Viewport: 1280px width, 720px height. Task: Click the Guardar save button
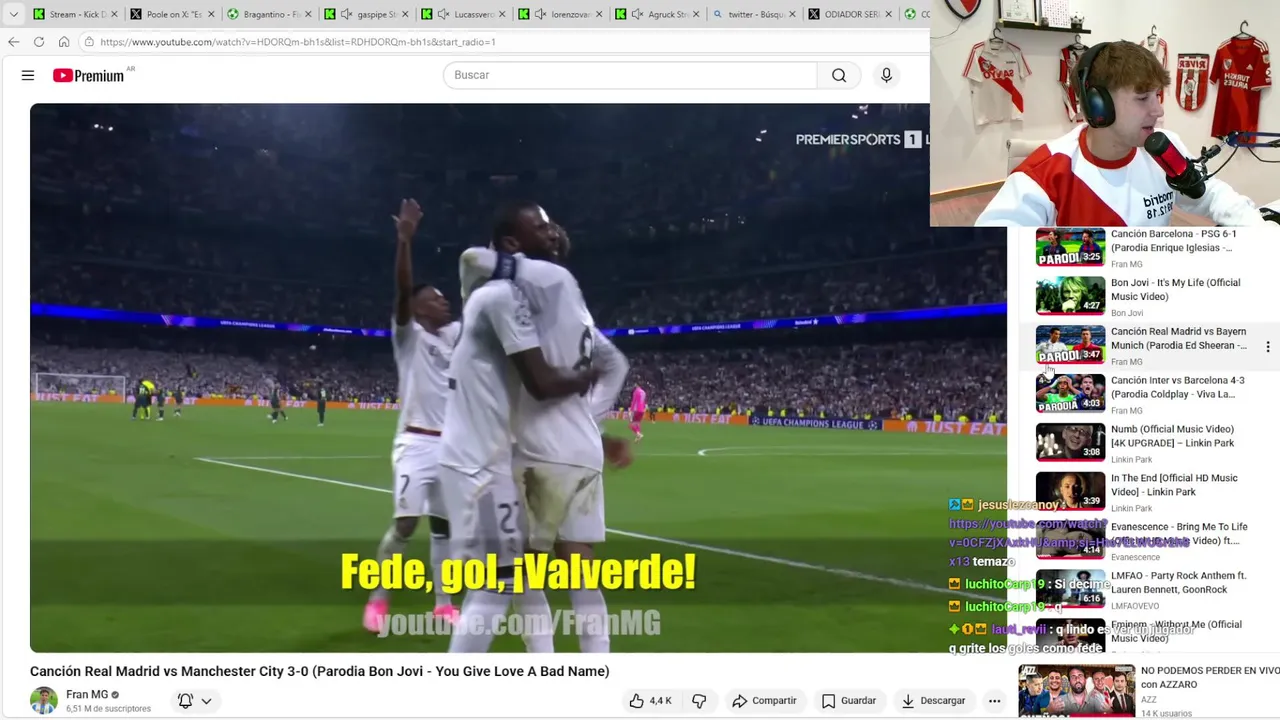849,701
